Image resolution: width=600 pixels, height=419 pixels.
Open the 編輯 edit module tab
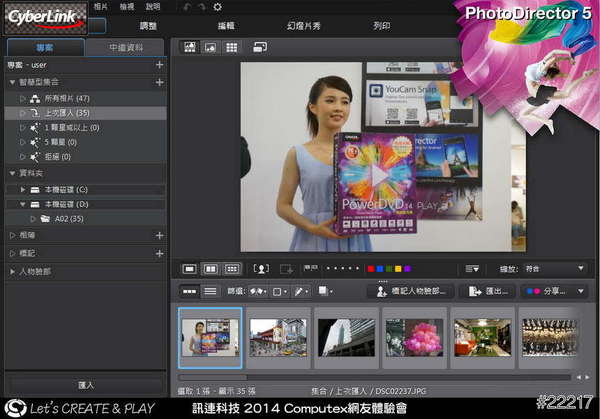pyautogui.click(x=227, y=25)
